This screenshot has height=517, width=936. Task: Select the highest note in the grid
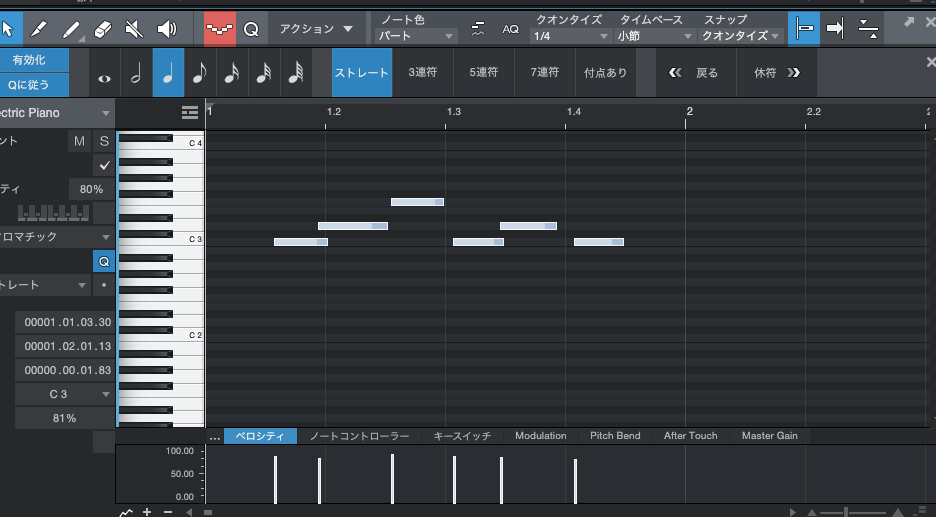(417, 202)
